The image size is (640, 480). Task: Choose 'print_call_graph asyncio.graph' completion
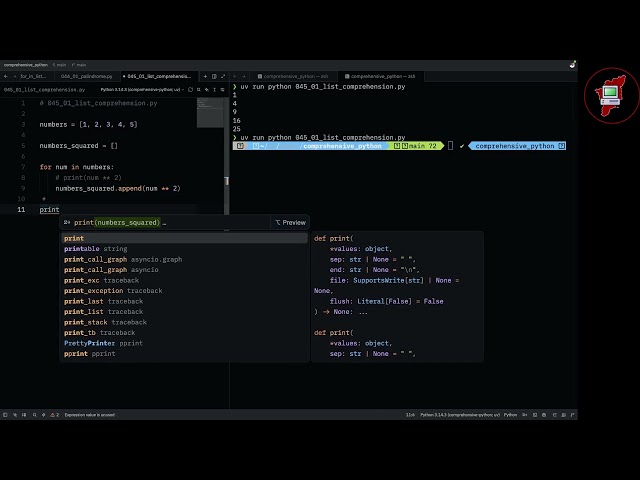184,259
